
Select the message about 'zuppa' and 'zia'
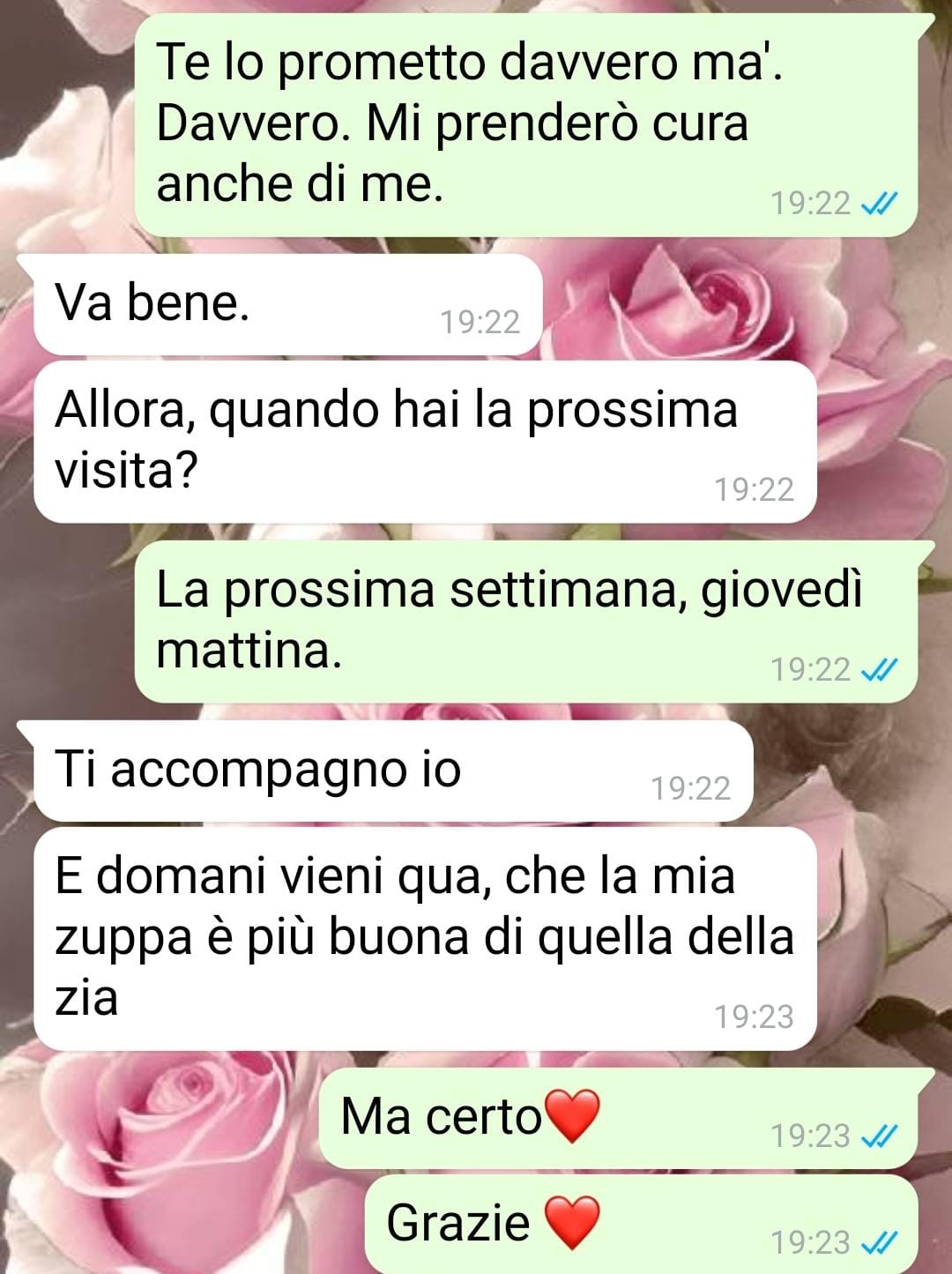[425, 939]
